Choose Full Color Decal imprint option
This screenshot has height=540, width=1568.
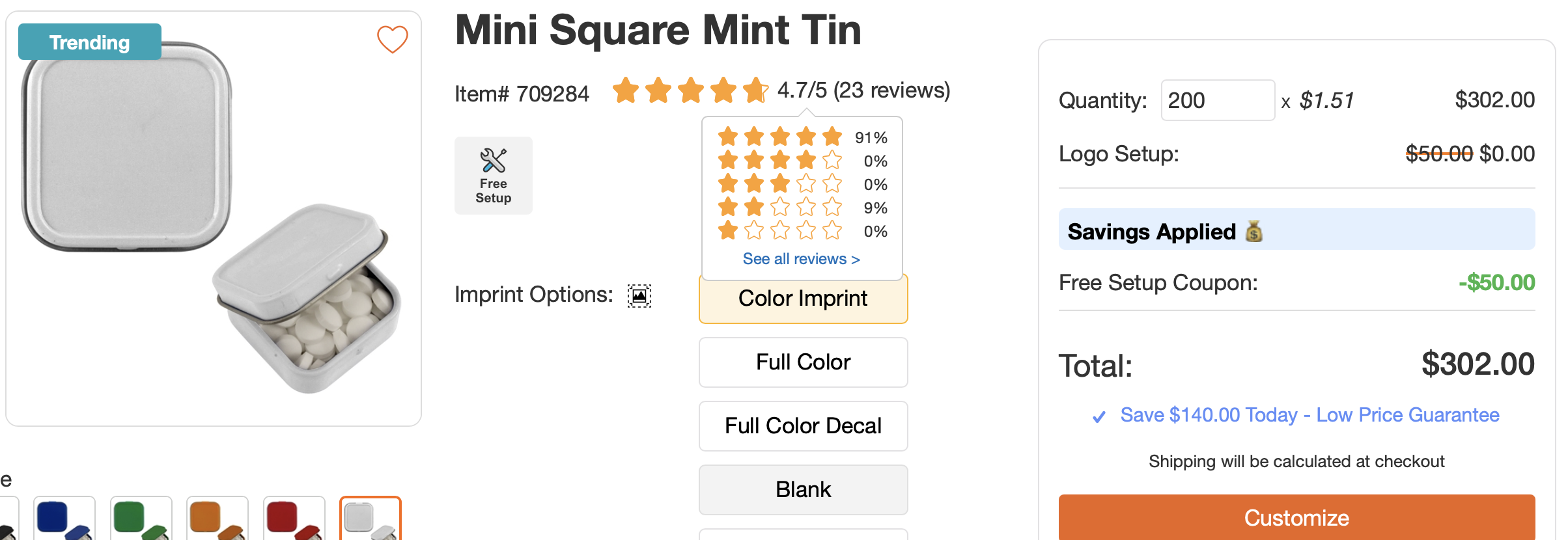coord(802,425)
